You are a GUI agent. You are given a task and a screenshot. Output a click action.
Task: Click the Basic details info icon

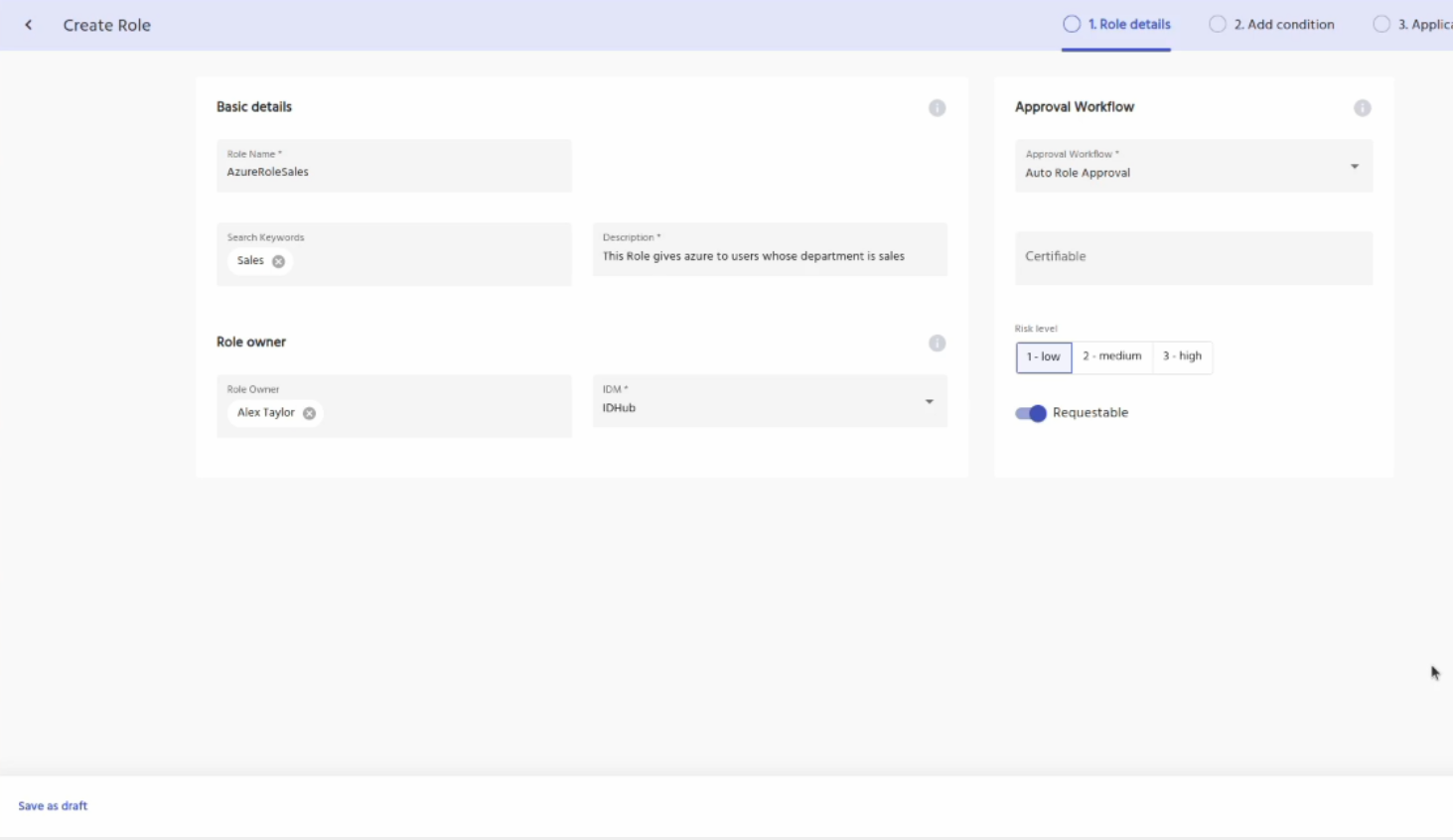pyautogui.click(x=937, y=108)
